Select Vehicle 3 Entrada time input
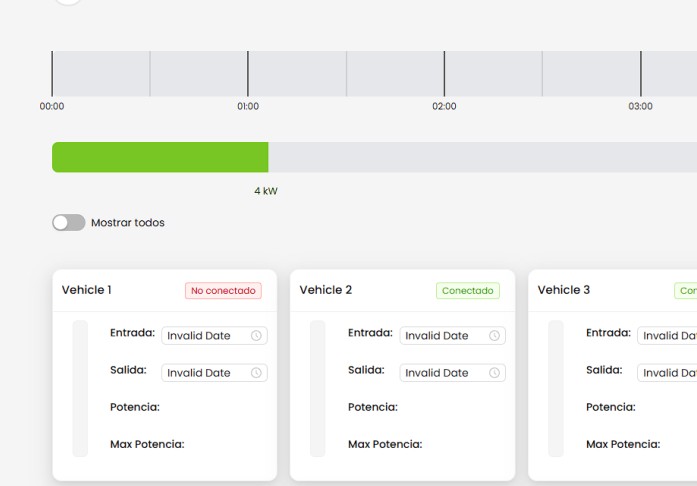The width and height of the screenshot is (697, 486). point(667,336)
